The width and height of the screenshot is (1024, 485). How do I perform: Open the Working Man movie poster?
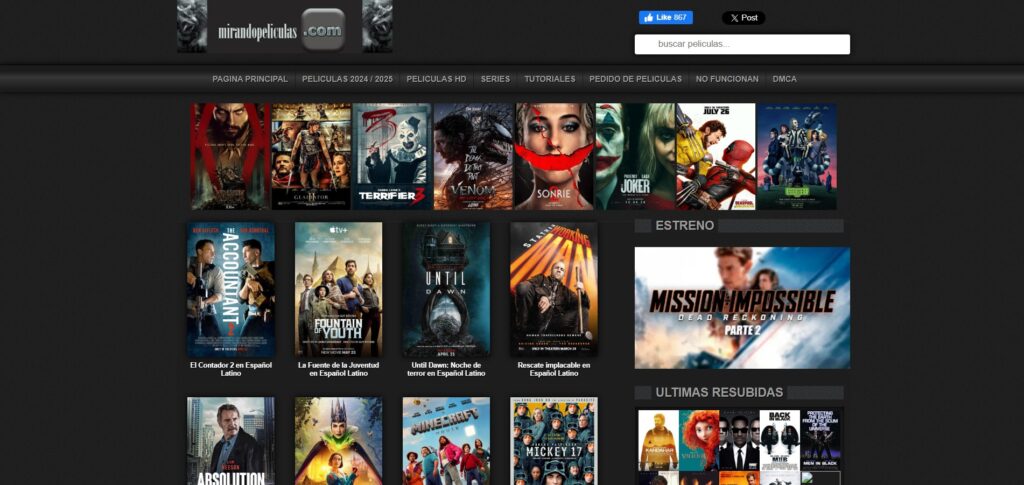pos(554,290)
